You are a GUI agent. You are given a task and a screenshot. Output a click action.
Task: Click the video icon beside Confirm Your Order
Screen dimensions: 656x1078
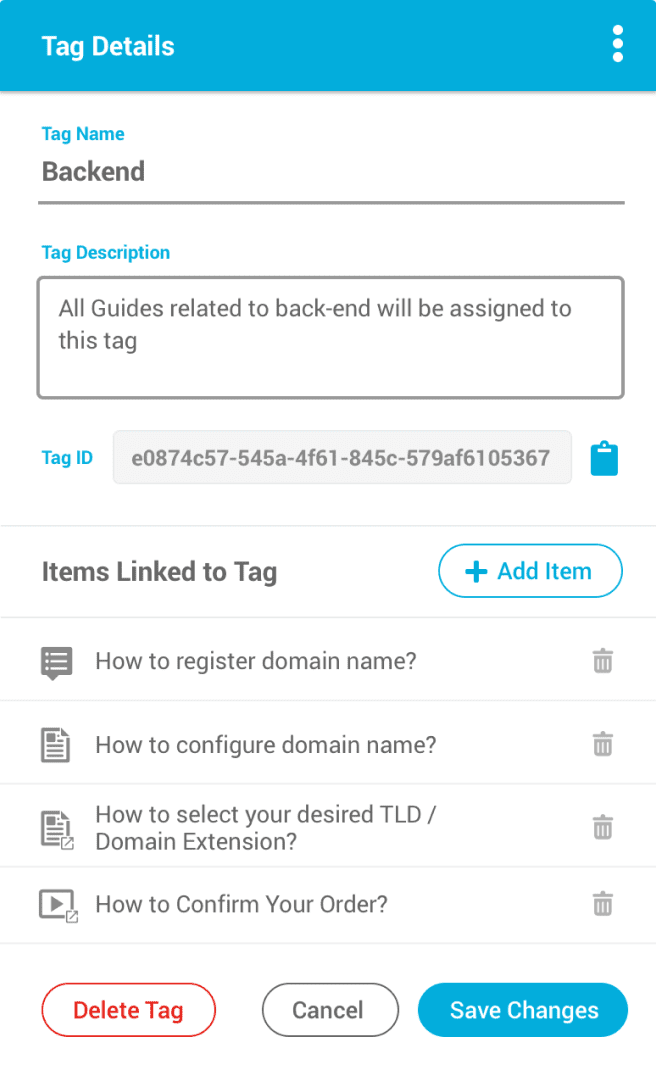58,905
